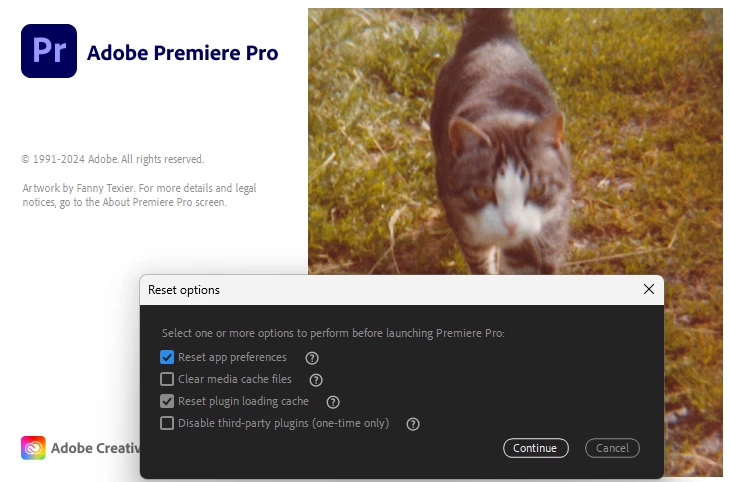Open help for Reset app preferences

coord(312,358)
